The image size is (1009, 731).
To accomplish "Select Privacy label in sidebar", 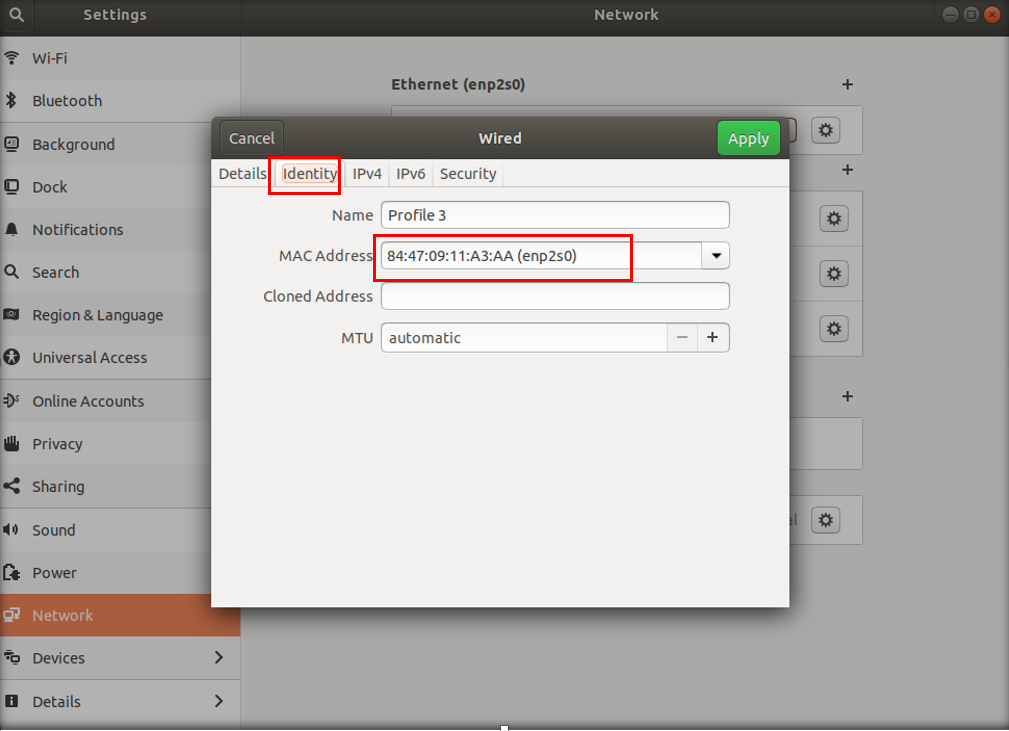I will coord(57,444).
